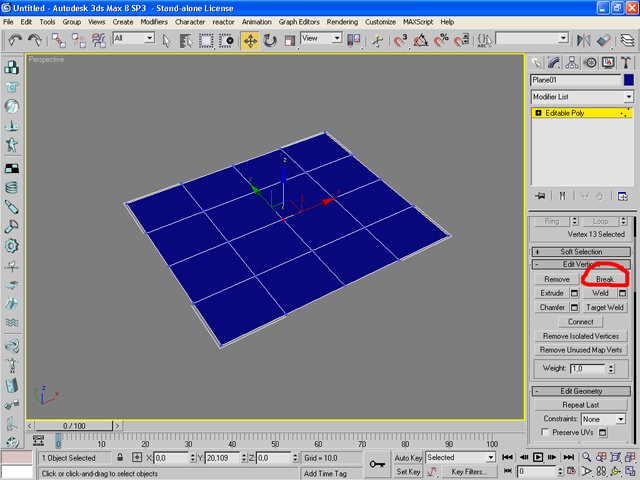Click the Weld button

(x=600, y=293)
